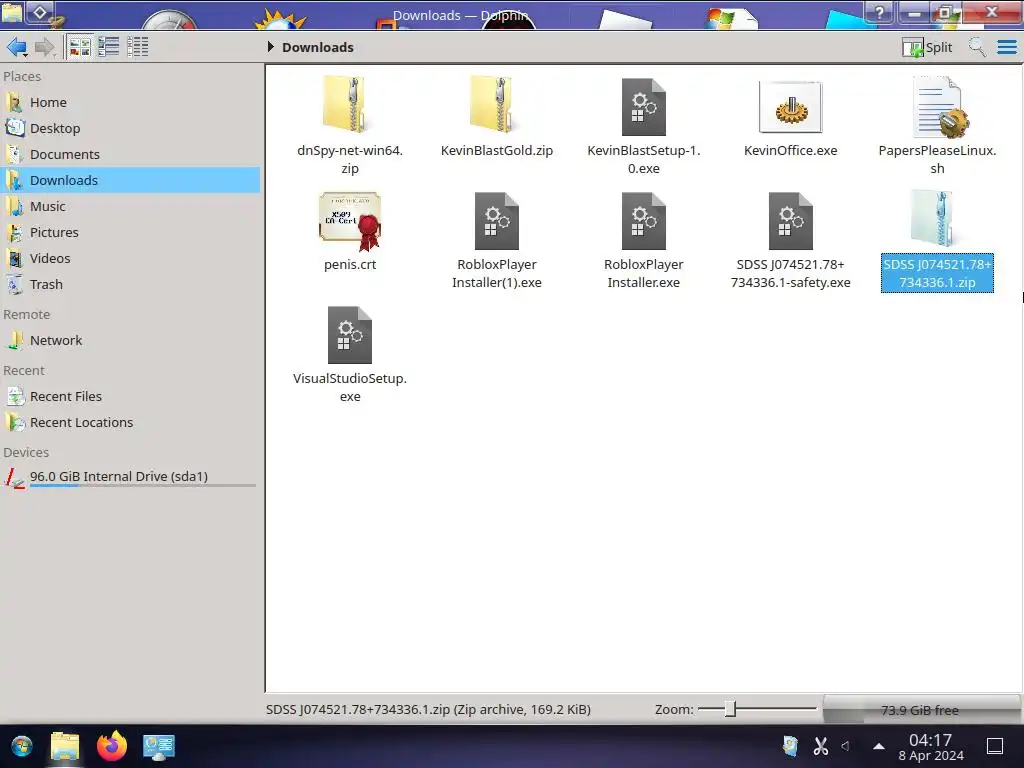
Task: Open Pictures in Places panel
Action: pos(131,232)
